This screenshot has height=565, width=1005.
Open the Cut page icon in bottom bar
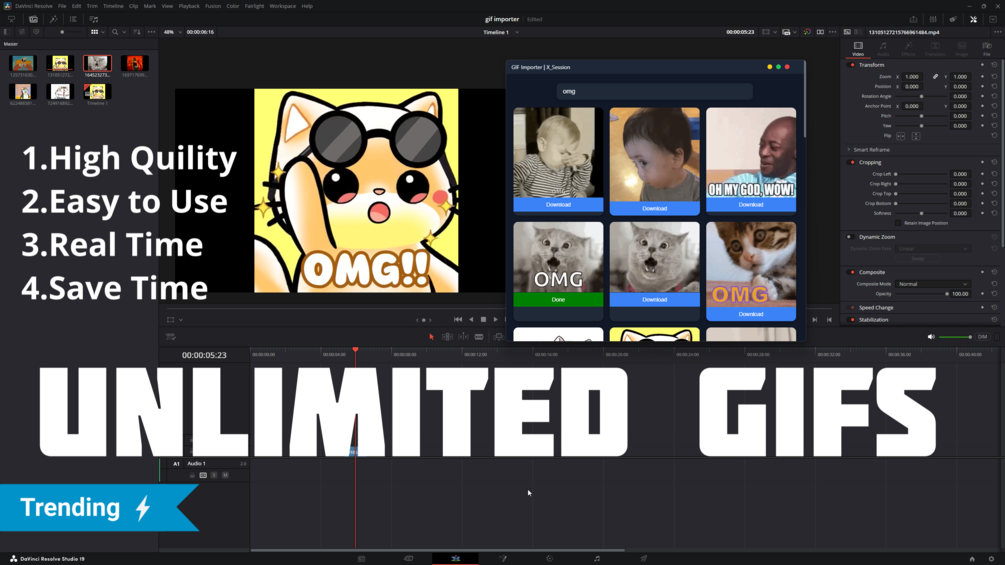[408, 559]
